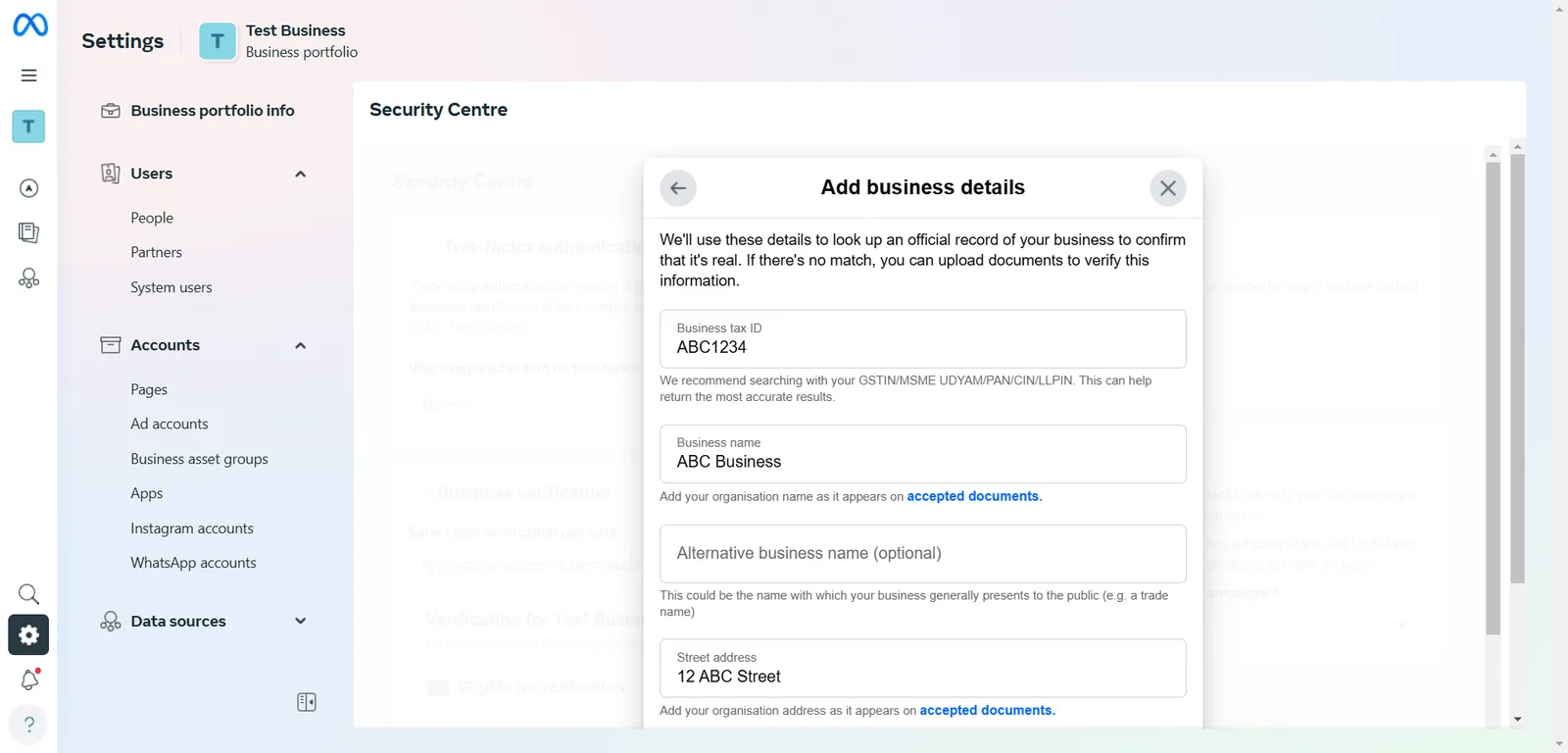Image resolution: width=1568 pixels, height=753 pixels.
Task: Go to Instagram accounts
Action: coord(192,528)
